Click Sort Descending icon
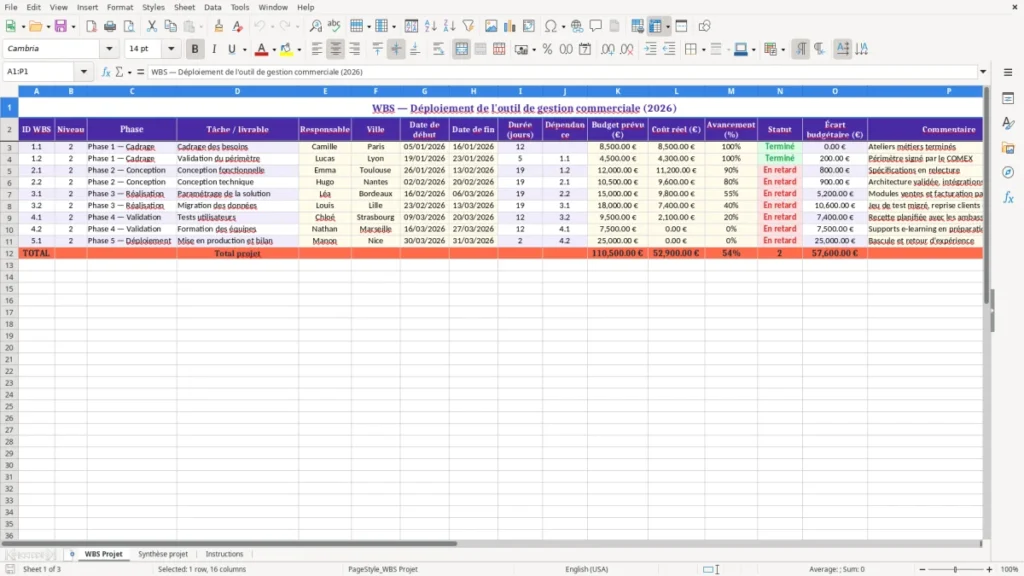Image resolution: width=1024 pixels, height=576 pixels. pos(449,26)
